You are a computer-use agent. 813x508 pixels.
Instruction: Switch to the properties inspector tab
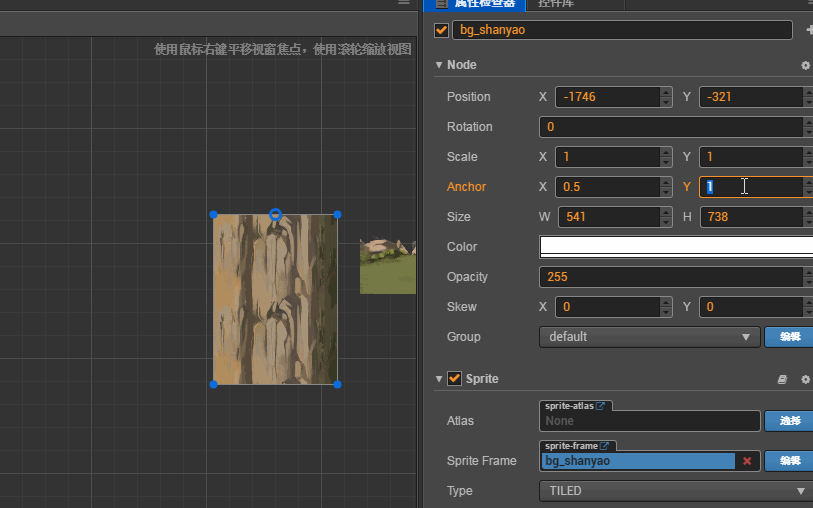pyautogui.click(x=475, y=4)
